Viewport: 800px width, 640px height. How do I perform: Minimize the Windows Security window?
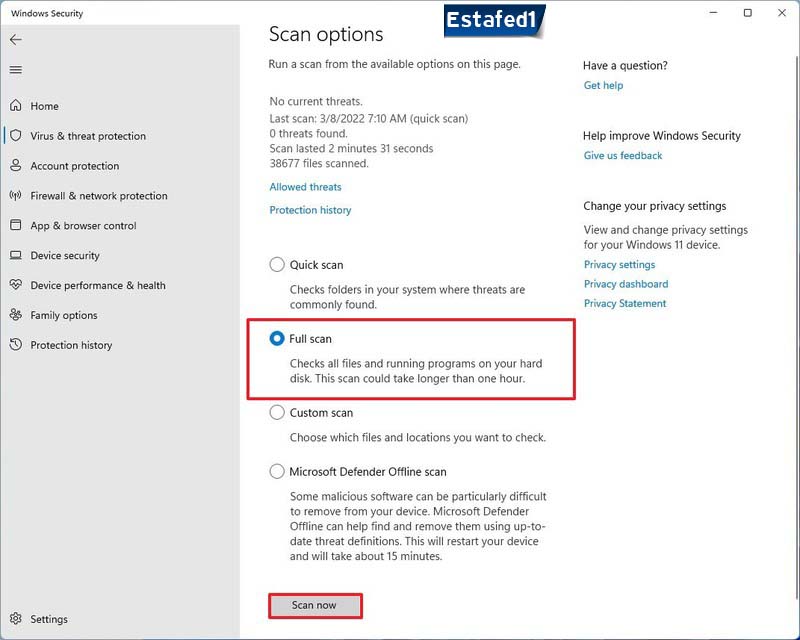(x=713, y=13)
